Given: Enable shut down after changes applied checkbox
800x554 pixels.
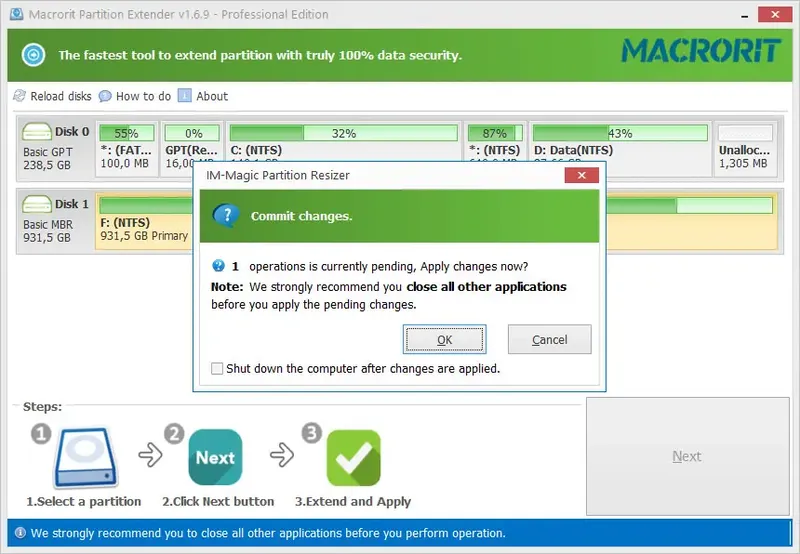Looking at the screenshot, I should tap(217, 368).
